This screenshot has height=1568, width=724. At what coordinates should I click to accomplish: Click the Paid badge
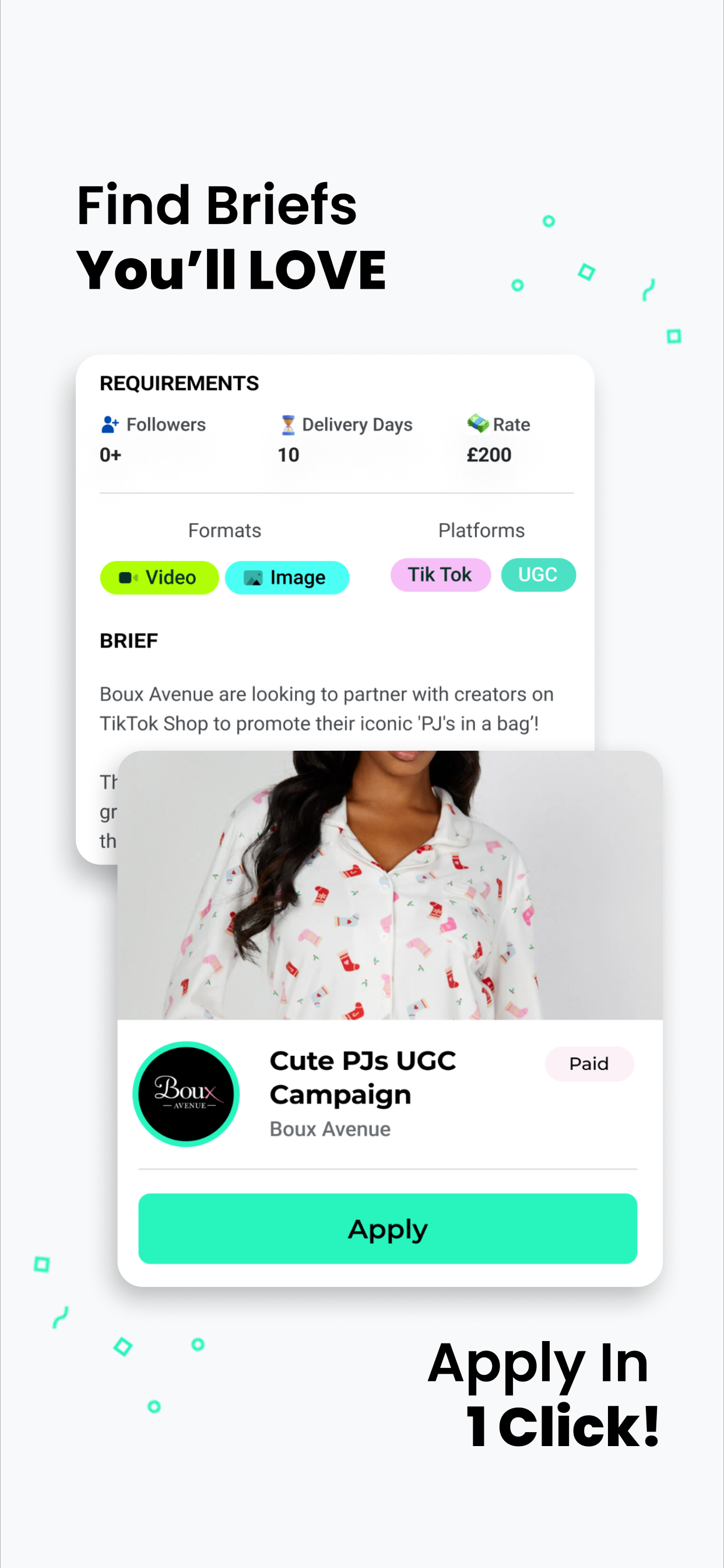pyautogui.click(x=589, y=1063)
